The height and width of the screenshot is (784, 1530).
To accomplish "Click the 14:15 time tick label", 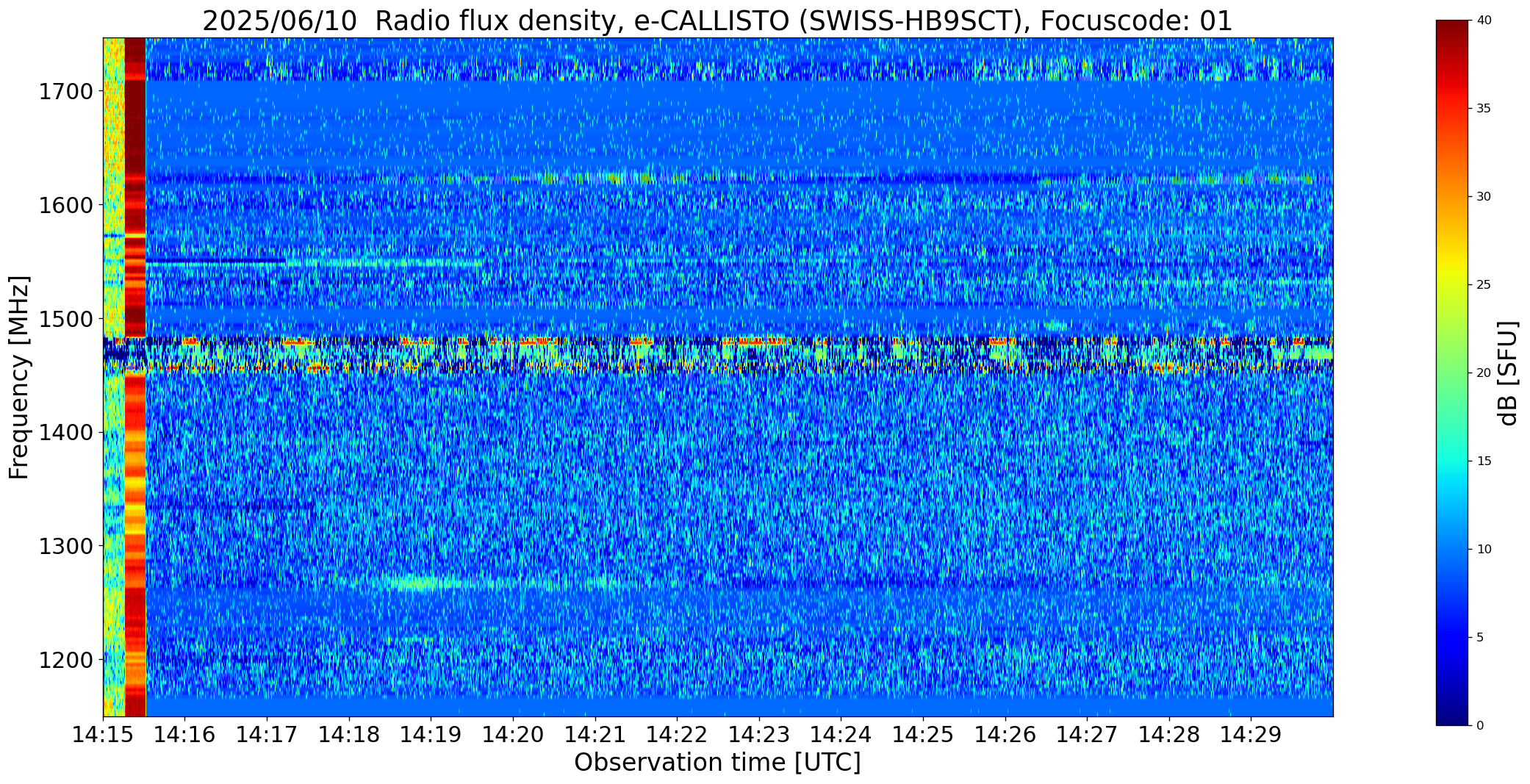I will click(x=103, y=734).
